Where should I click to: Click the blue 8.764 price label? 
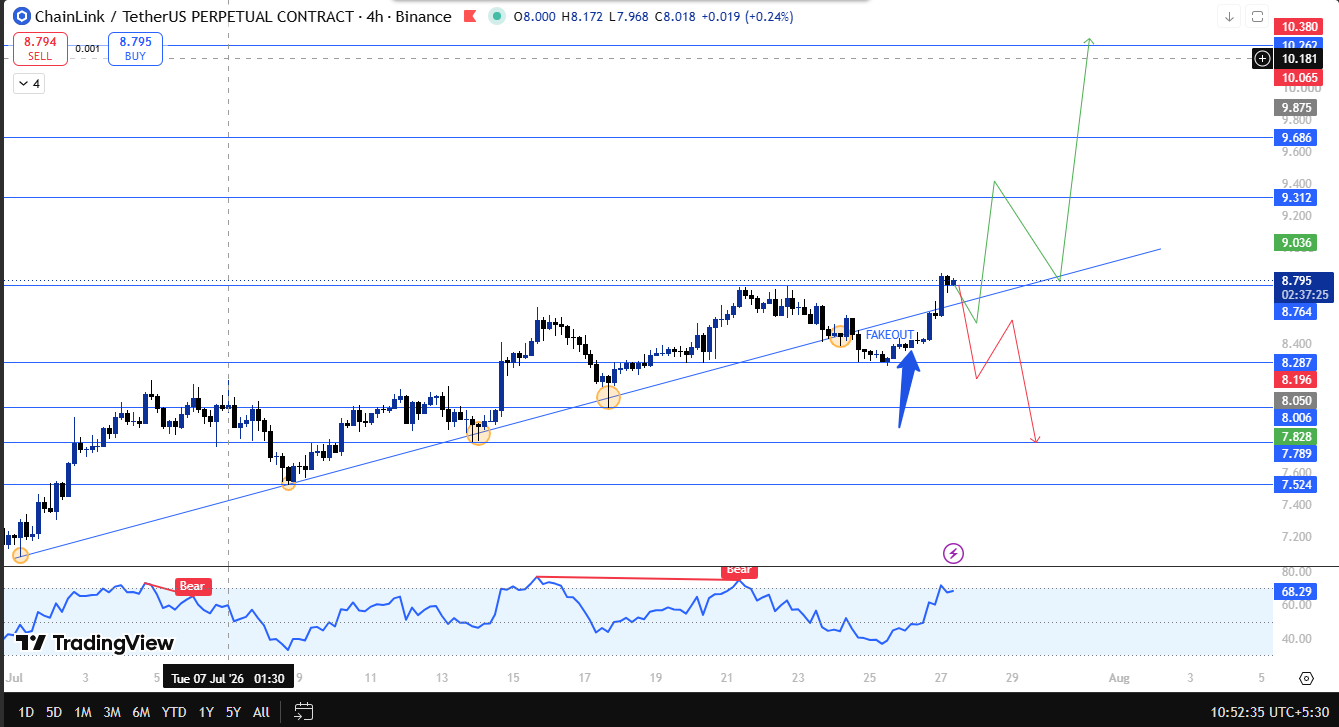pos(1298,312)
